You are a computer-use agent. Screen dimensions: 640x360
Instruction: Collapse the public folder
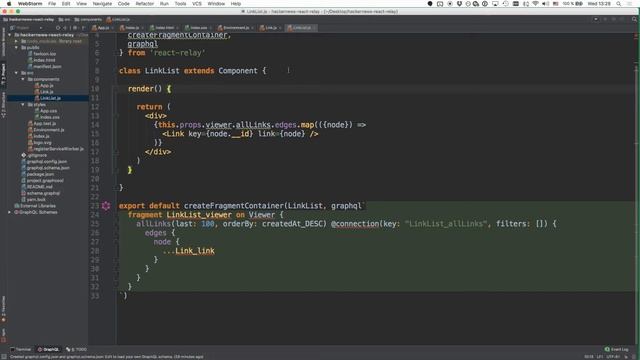point(16,47)
